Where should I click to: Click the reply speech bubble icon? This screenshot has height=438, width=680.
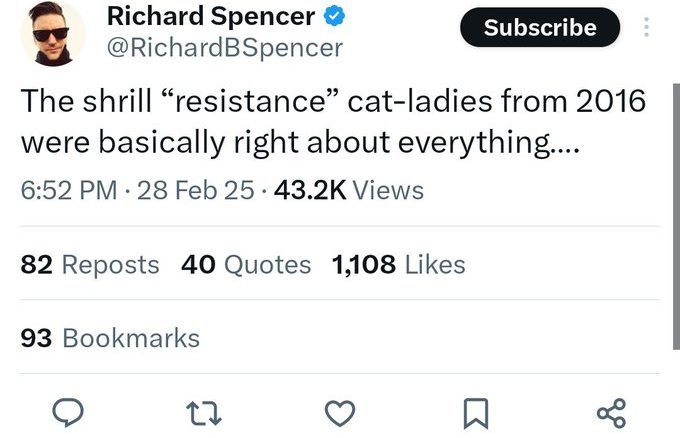pos(68,412)
